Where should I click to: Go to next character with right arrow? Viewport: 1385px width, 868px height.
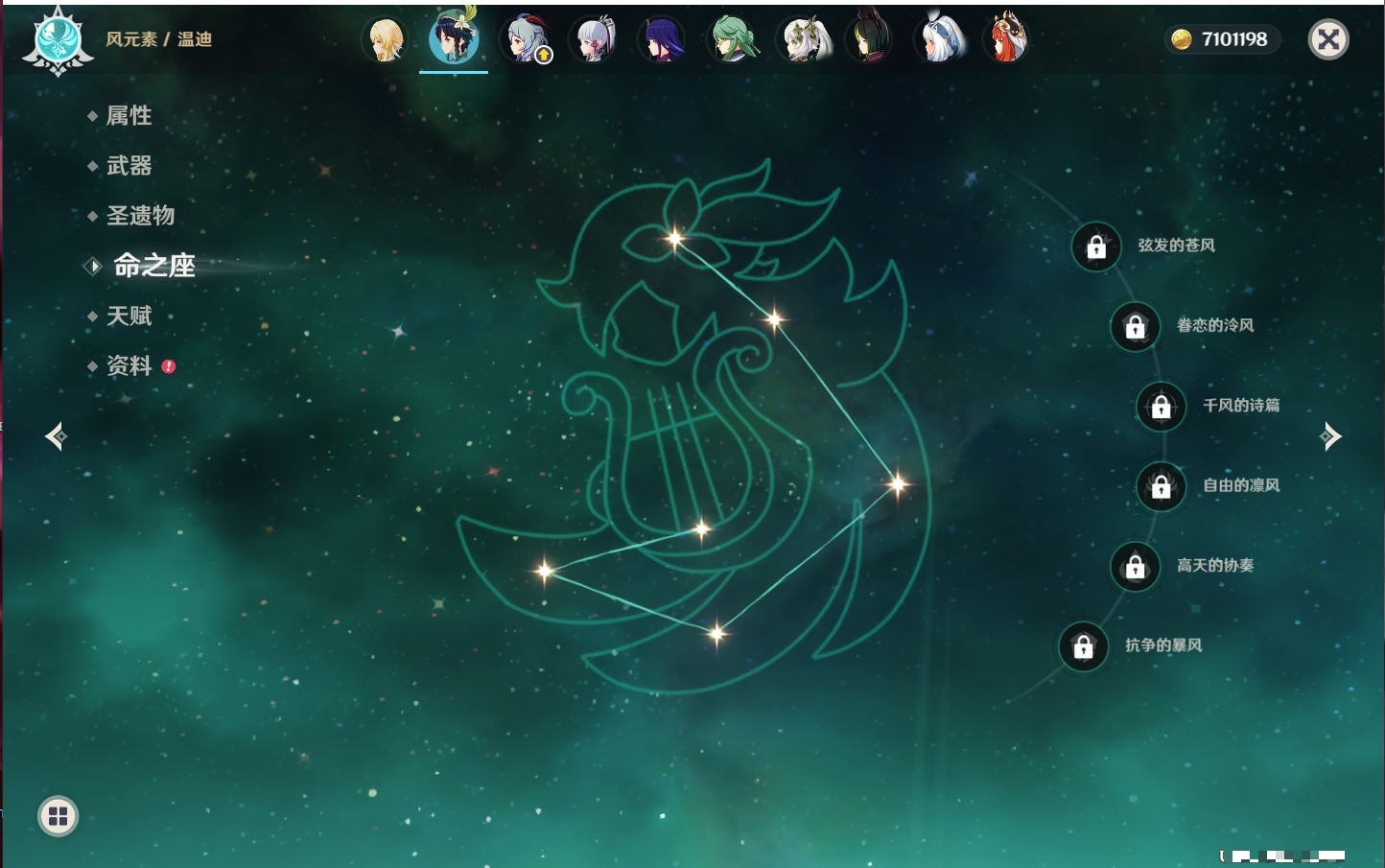point(1330,436)
